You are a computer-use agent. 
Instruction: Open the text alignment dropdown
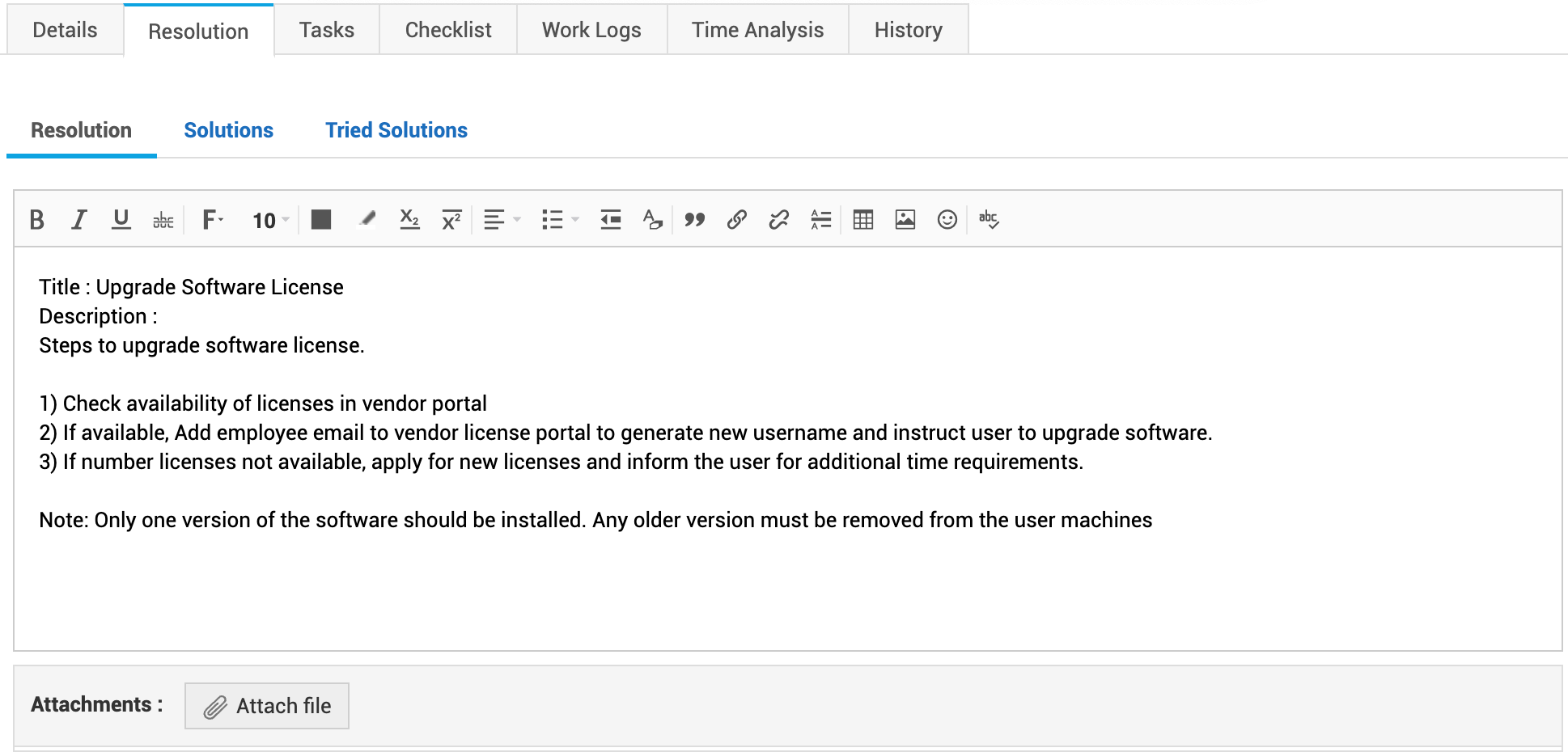coord(502,220)
